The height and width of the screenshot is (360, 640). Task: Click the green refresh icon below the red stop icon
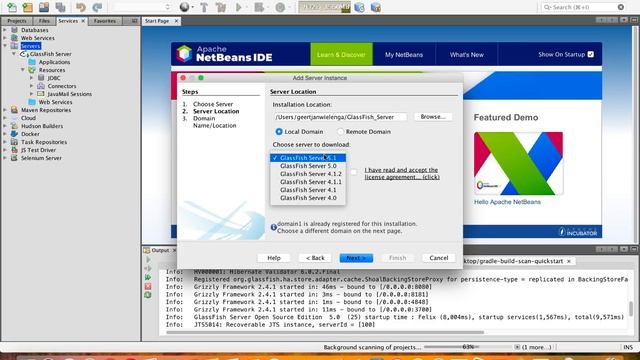(x=148, y=295)
